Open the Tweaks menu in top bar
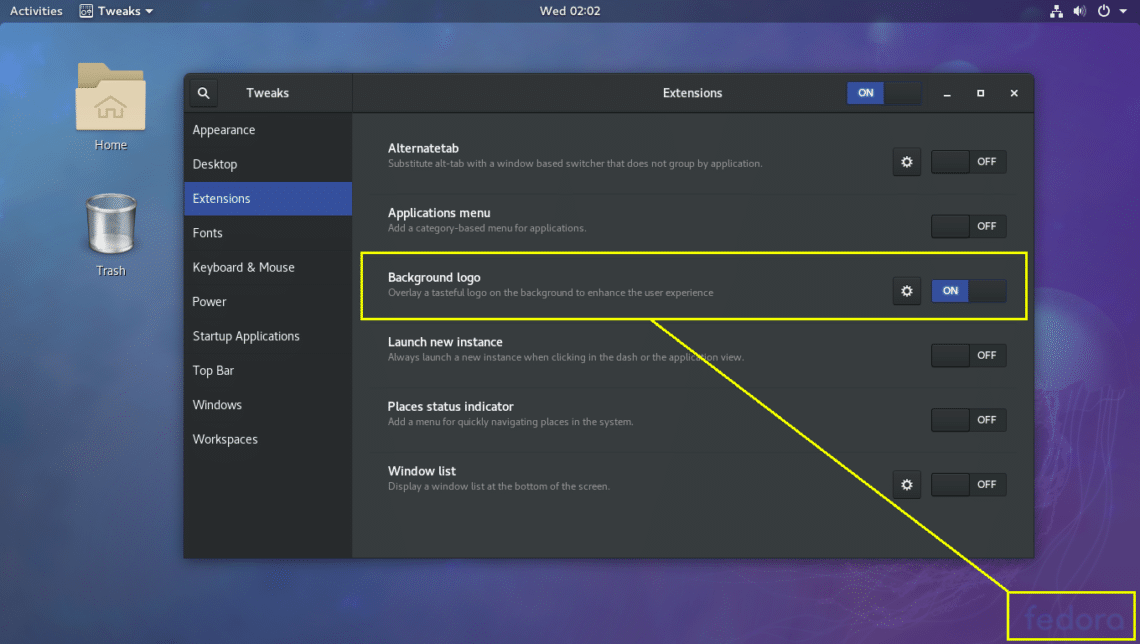The image size is (1140, 644). 116,11
